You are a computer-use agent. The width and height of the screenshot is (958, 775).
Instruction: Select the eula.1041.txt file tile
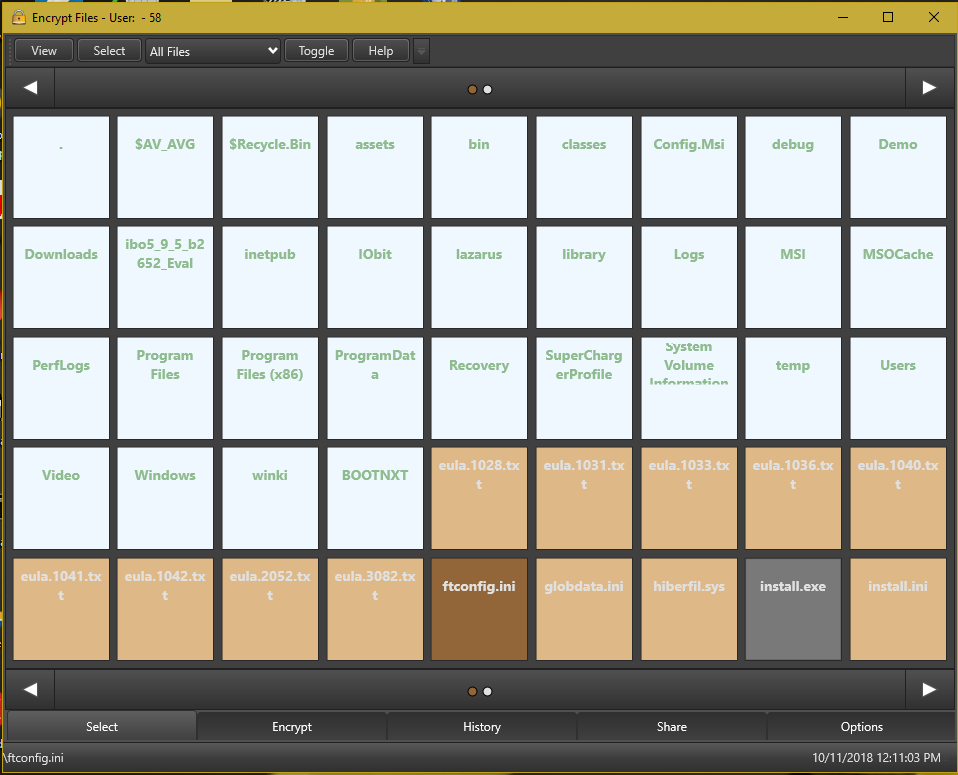(61, 609)
